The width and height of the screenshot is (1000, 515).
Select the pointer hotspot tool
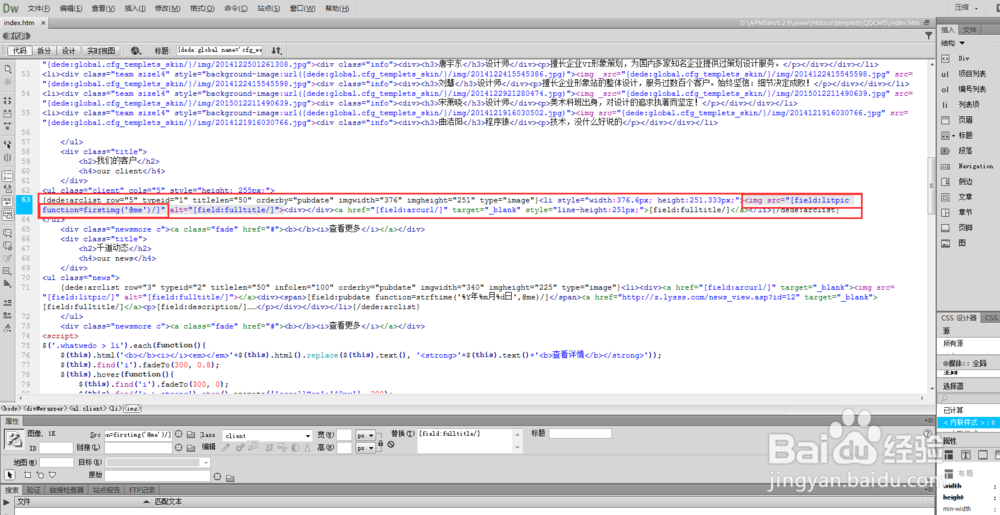click(x=10, y=475)
